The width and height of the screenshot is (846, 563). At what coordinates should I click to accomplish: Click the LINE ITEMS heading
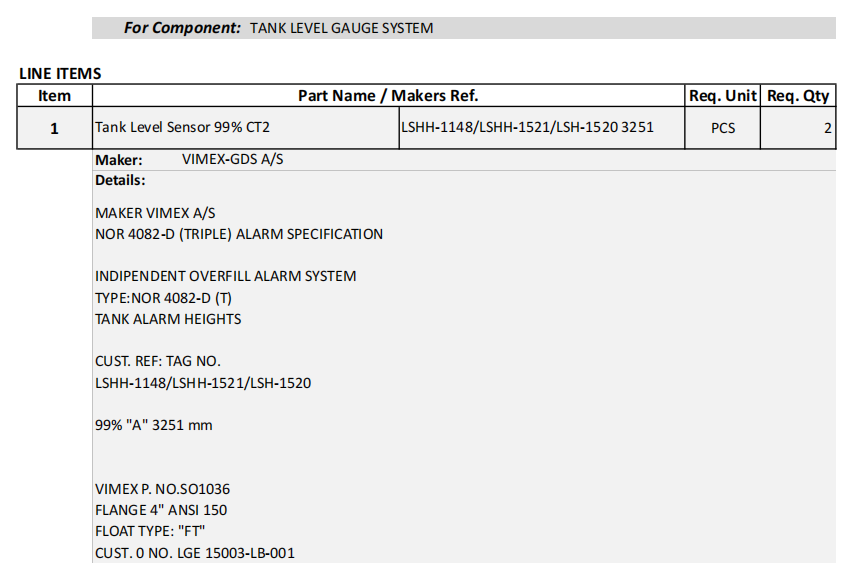[x=60, y=73]
